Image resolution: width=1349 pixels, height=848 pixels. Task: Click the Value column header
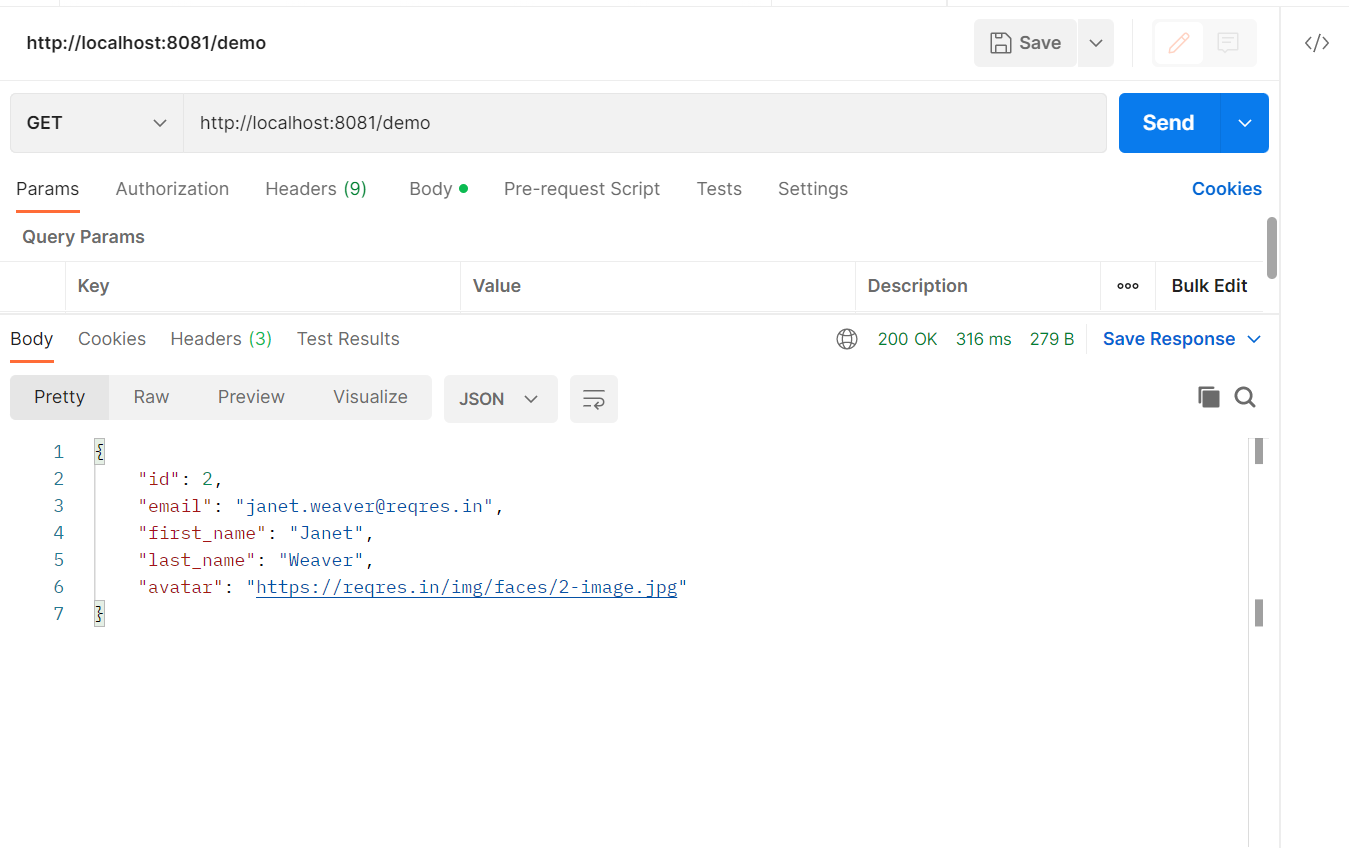(497, 286)
